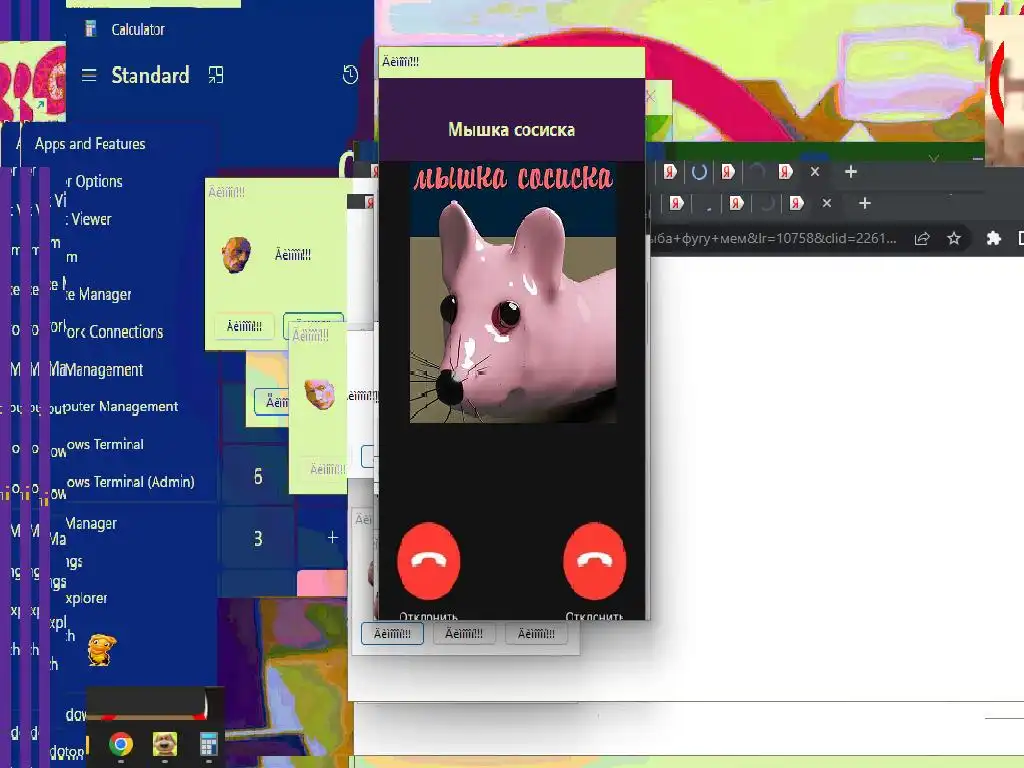Open Google Chrome from the taskbar
This screenshot has width=1024, height=768.
pyautogui.click(x=121, y=744)
